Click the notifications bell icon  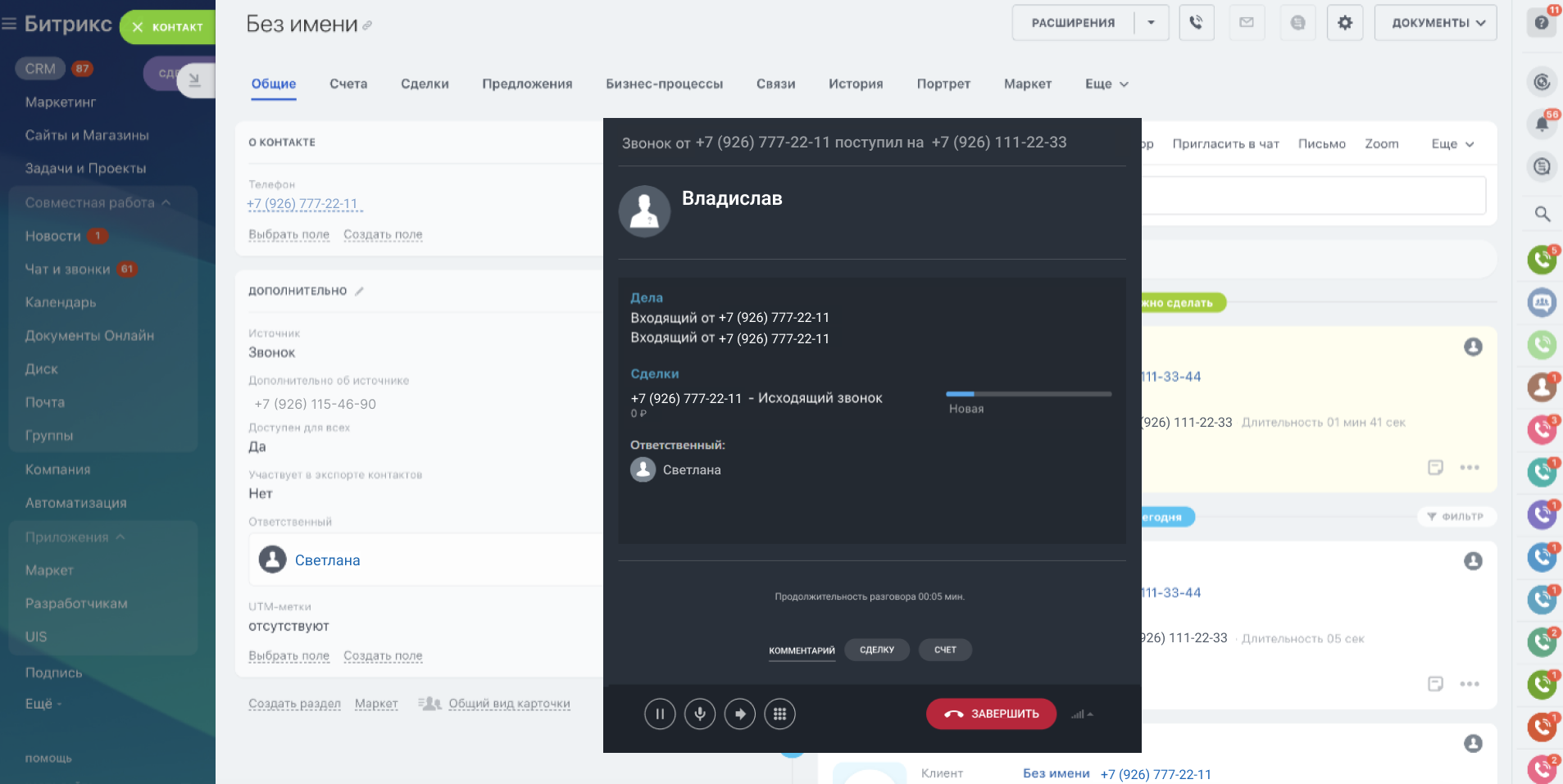1542,125
